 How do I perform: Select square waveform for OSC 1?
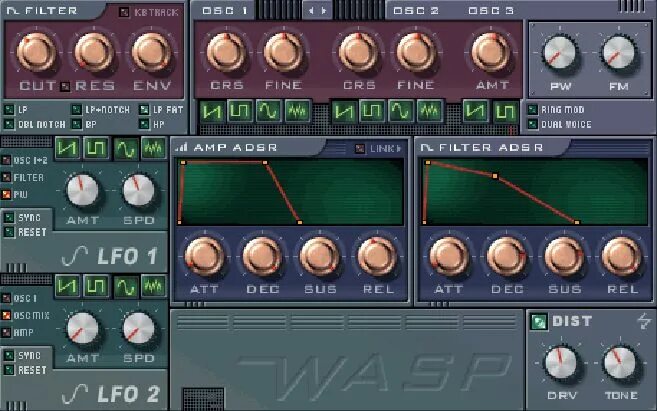pos(240,112)
